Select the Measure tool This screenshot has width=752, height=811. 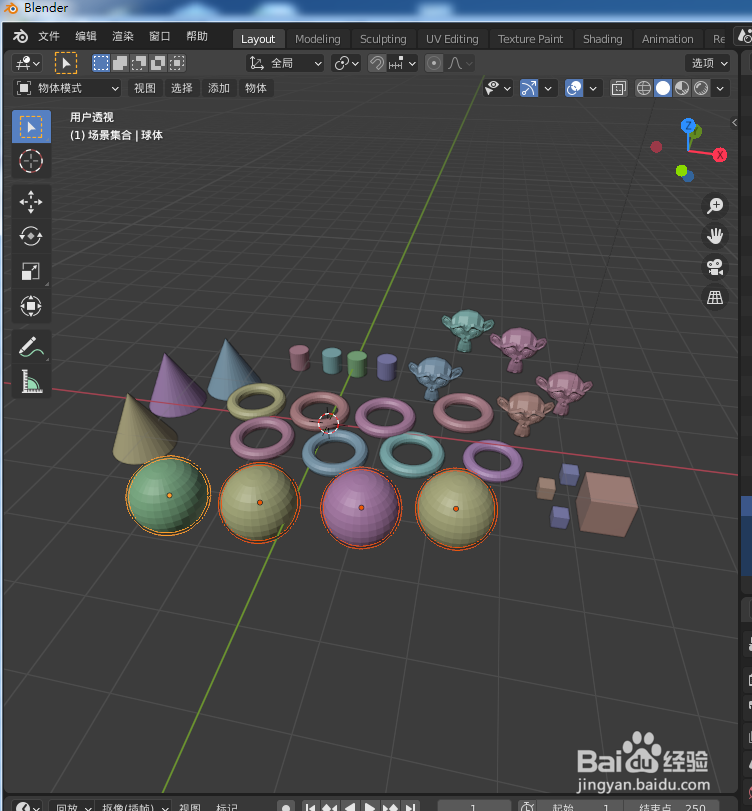[x=31, y=382]
